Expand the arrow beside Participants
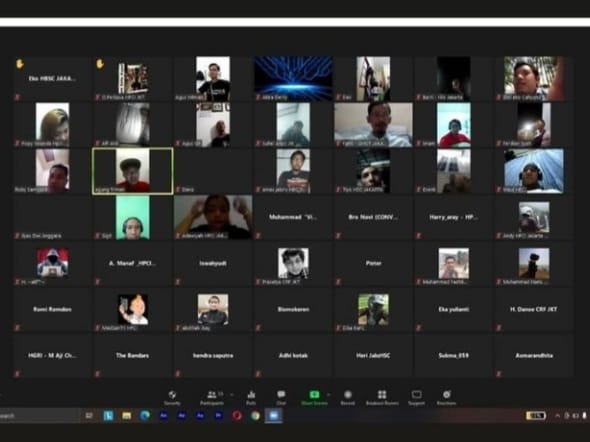This screenshot has height=442, width=590. (x=232, y=395)
